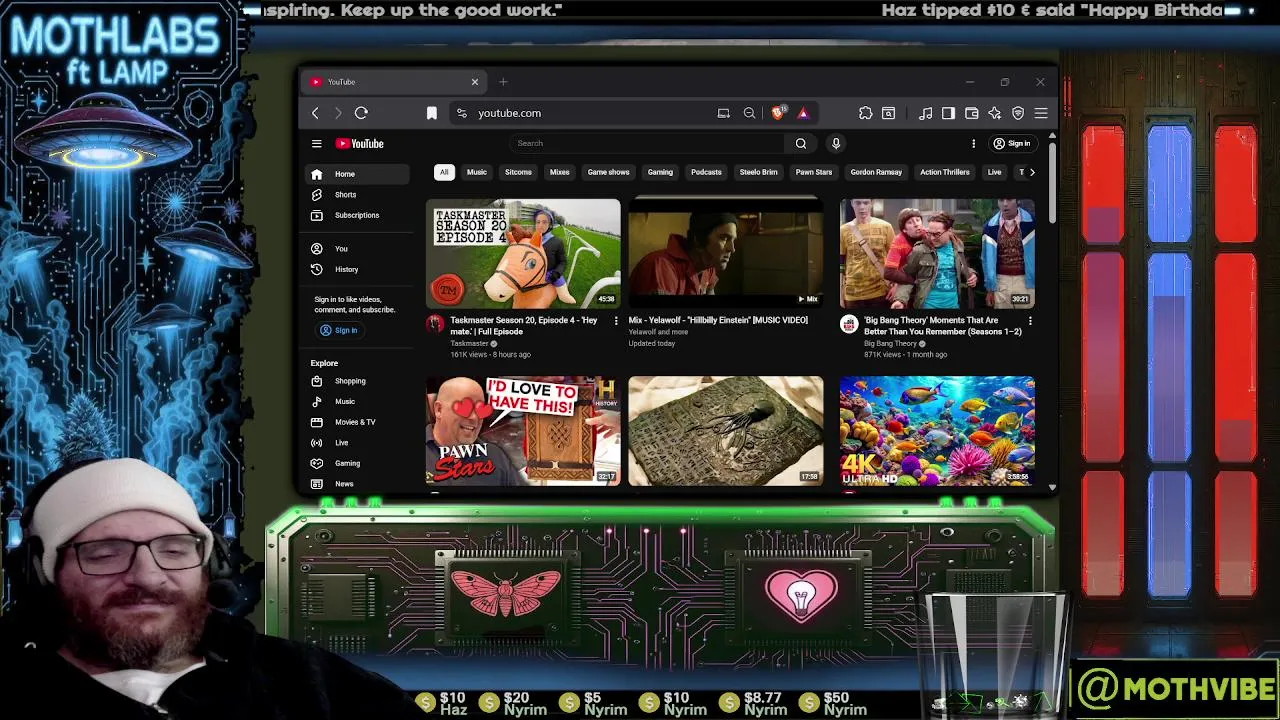Image resolution: width=1280 pixels, height=720 pixels.
Task: Select the Game shows filter chip
Action: click(x=608, y=172)
